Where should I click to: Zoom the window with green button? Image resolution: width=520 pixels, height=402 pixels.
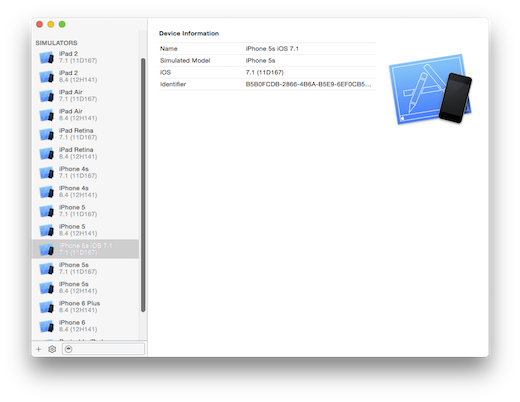click(x=62, y=24)
